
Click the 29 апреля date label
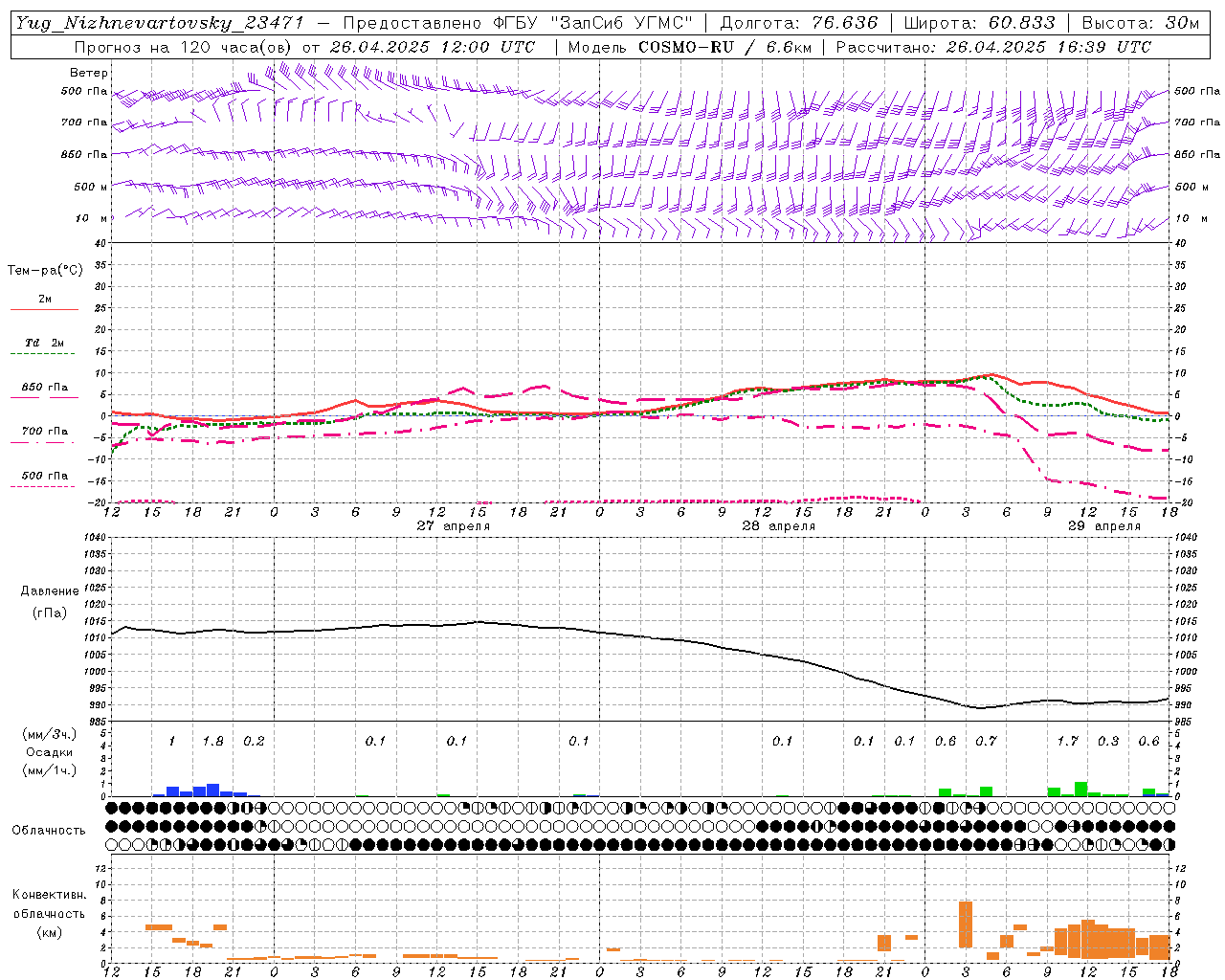(x=1104, y=526)
